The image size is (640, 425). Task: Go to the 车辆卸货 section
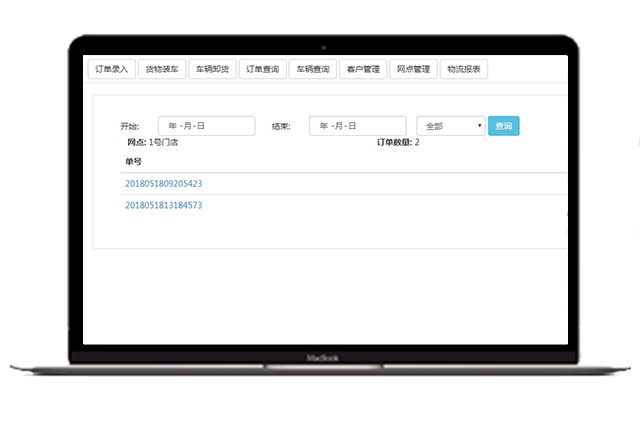coord(212,70)
